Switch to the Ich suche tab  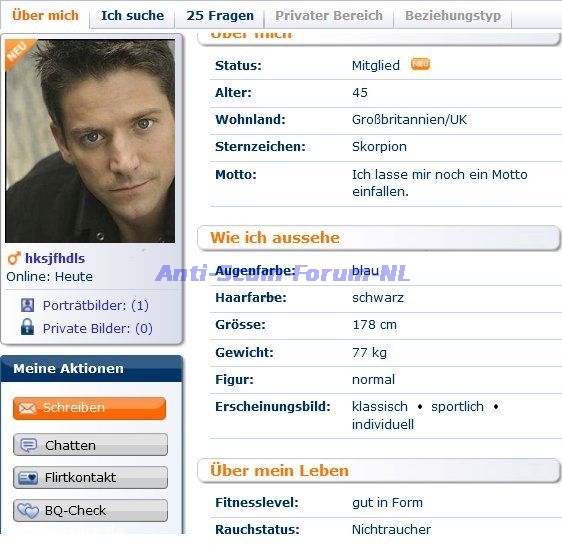tap(132, 15)
